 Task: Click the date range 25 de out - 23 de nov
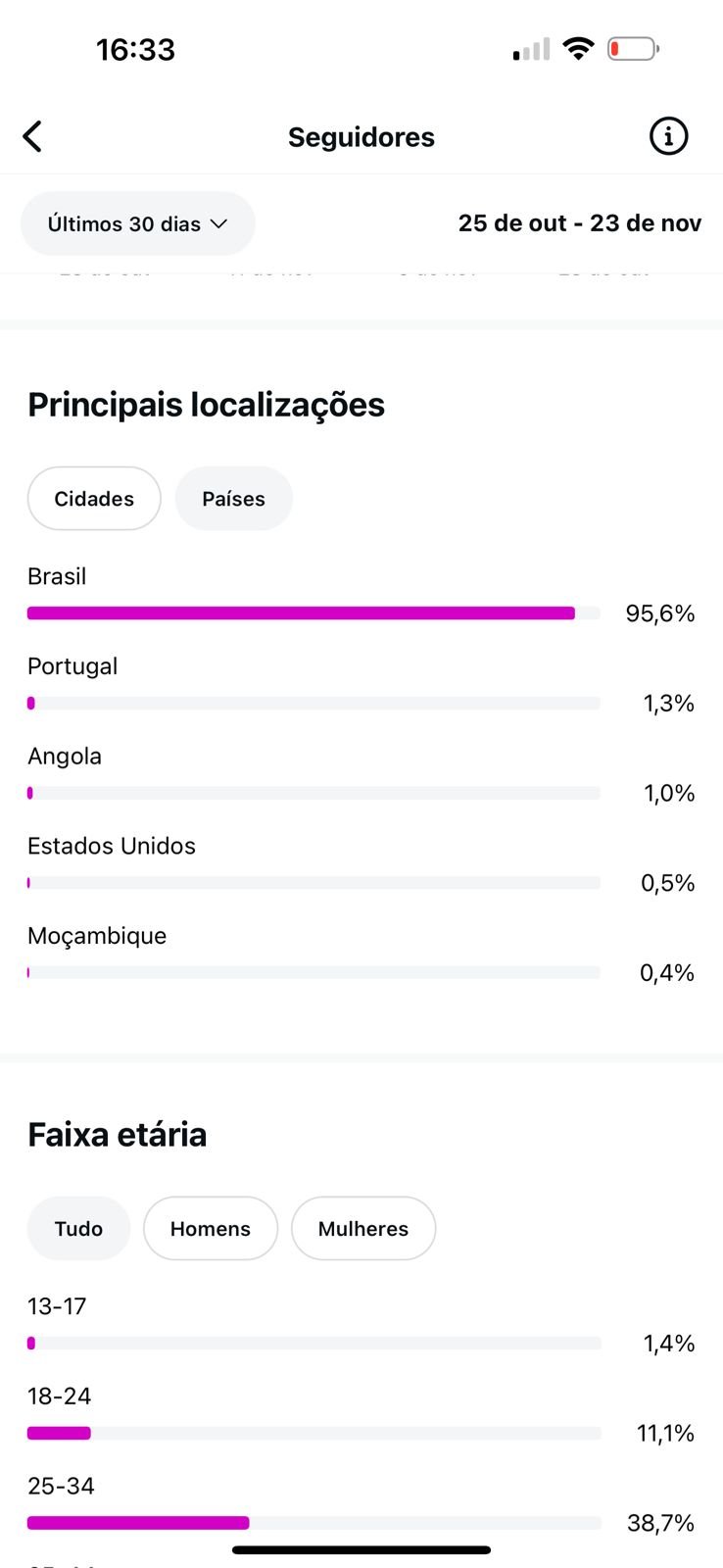pos(579,223)
